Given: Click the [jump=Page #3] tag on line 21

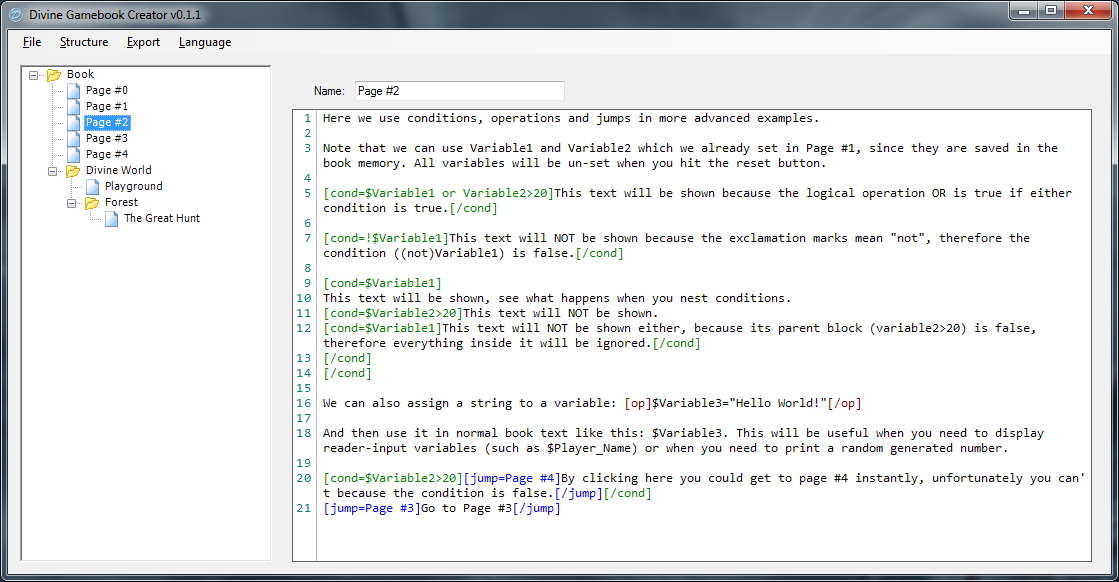Looking at the screenshot, I should click(372, 509).
